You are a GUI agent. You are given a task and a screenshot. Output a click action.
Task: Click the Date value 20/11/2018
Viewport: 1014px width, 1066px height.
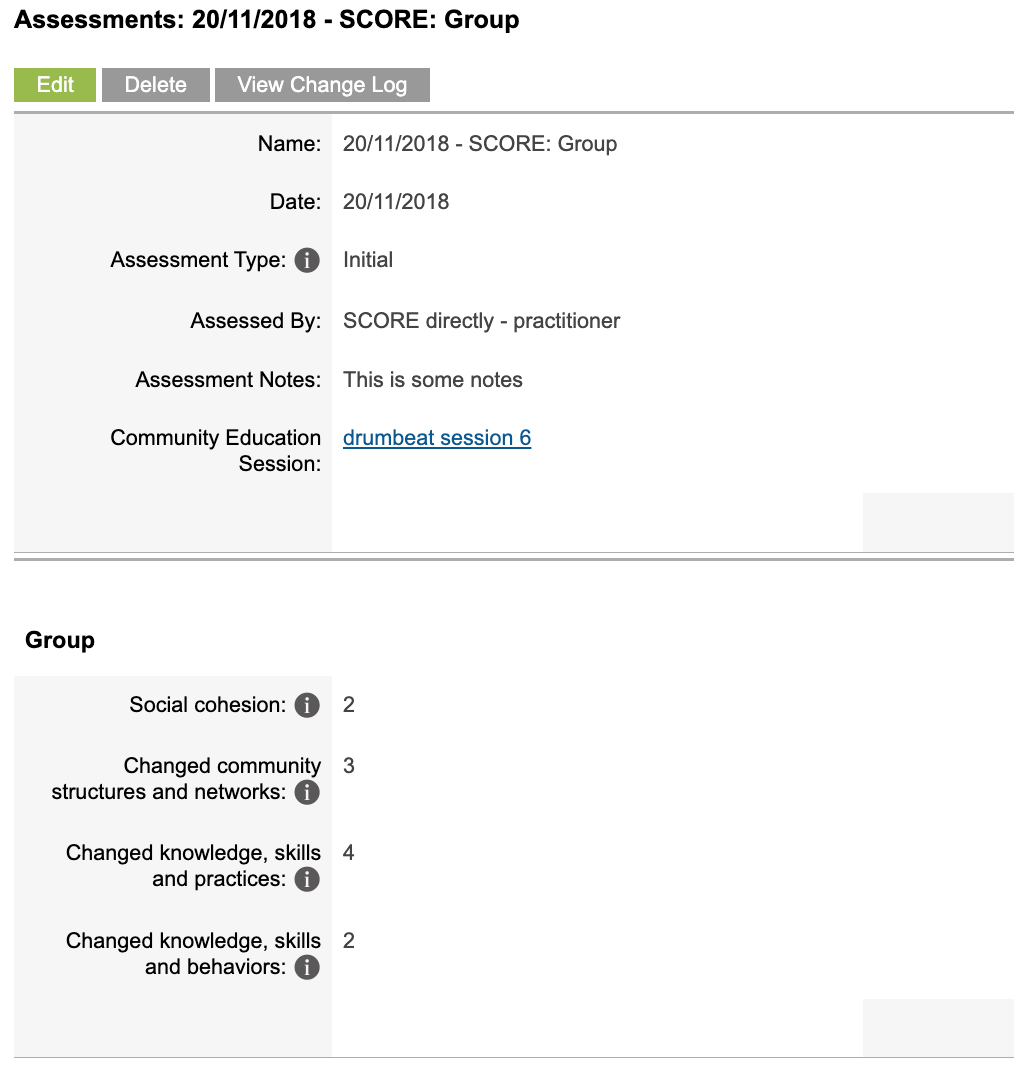click(x=395, y=202)
